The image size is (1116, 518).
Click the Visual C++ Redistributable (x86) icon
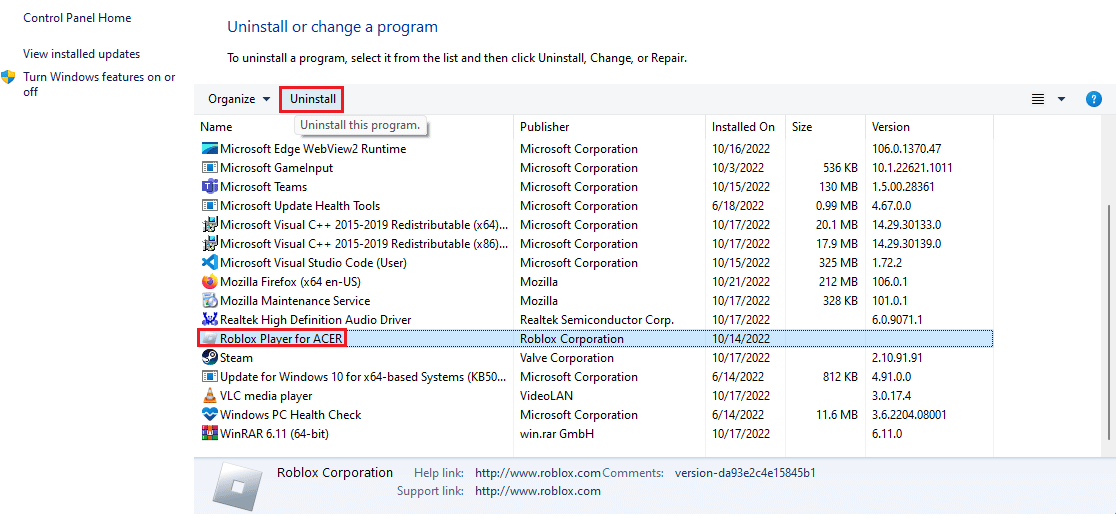click(209, 243)
